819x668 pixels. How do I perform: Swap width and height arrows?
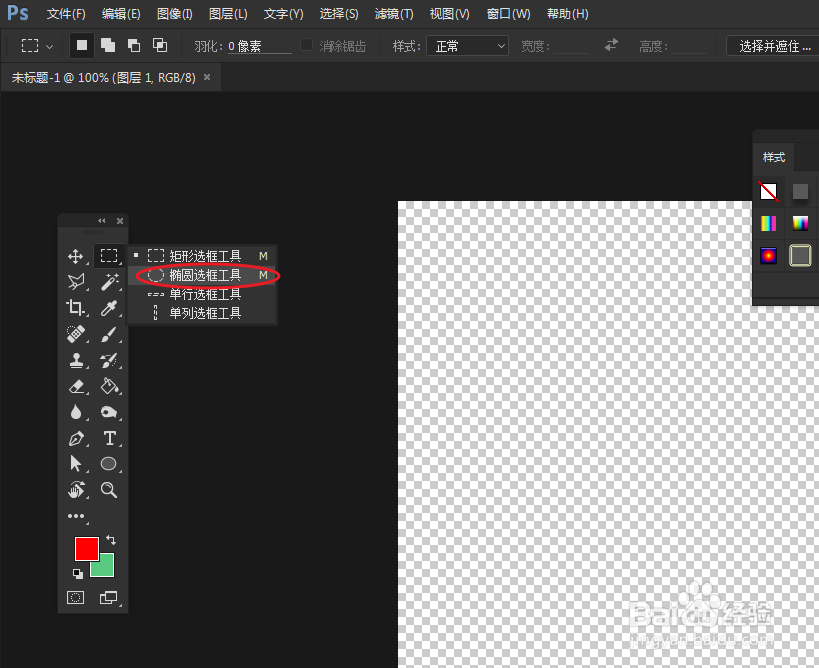click(x=611, y=45)
